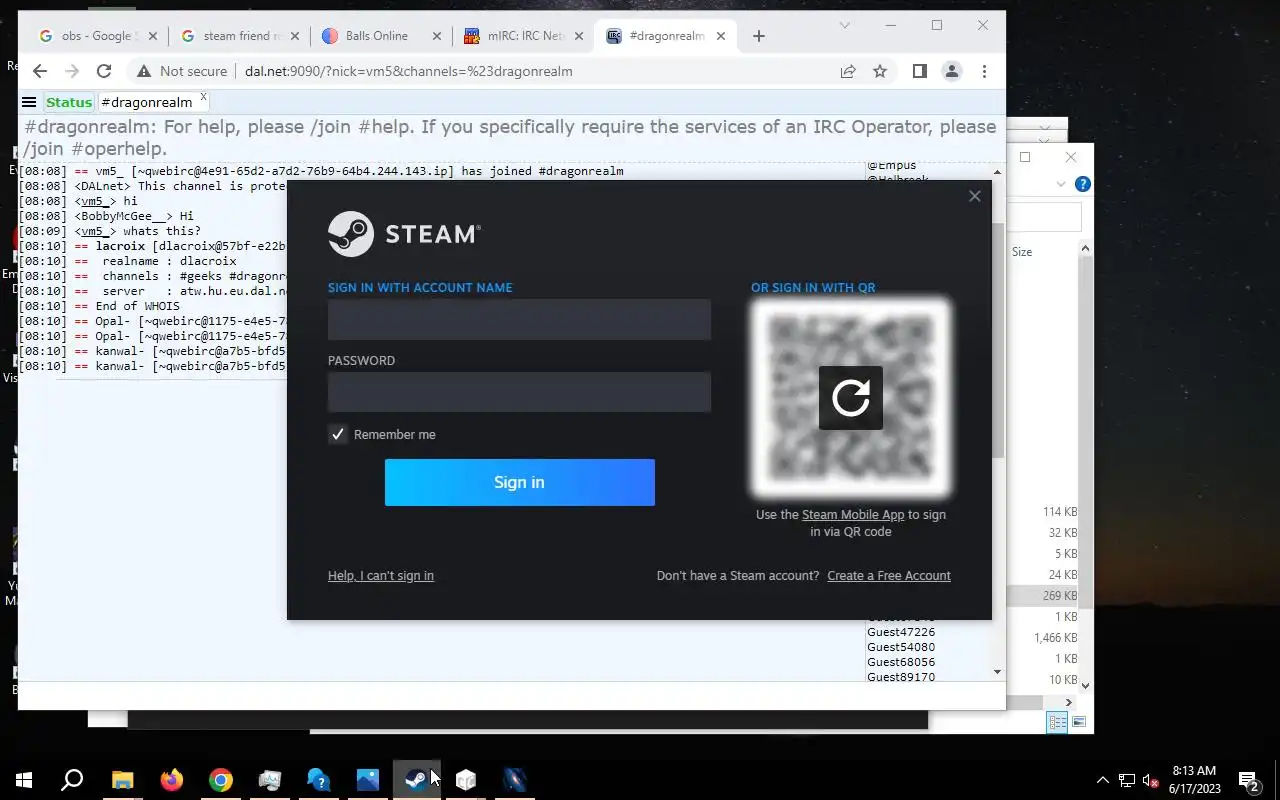The image size is (1280, 800).
Task: Select @Empus in the nick list
Action: coord(891,166)
